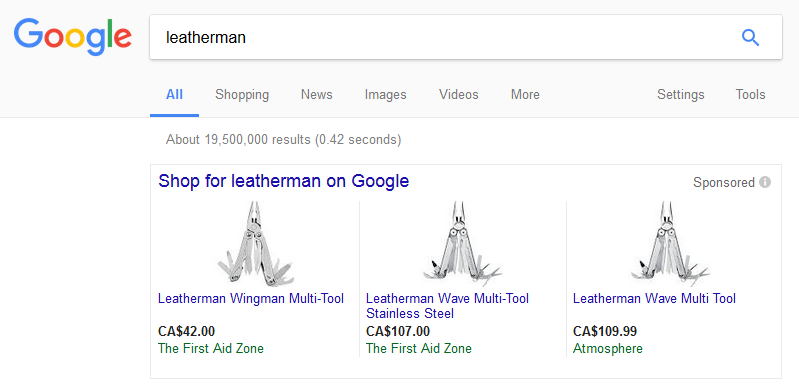Open Leatherman Wave Multi Tool link
The width and height of the screenshot is (799, 391).
pos(654,299)
